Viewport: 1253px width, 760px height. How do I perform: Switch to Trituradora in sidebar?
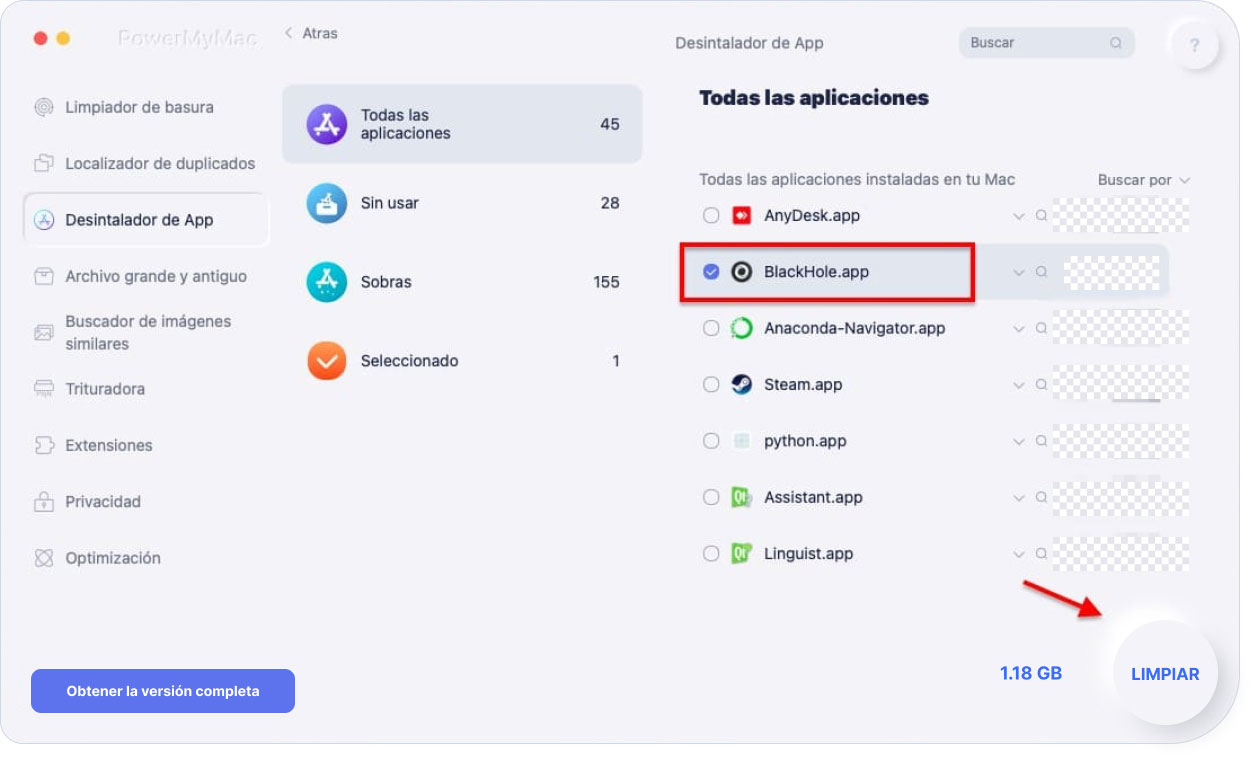[145, 389]
